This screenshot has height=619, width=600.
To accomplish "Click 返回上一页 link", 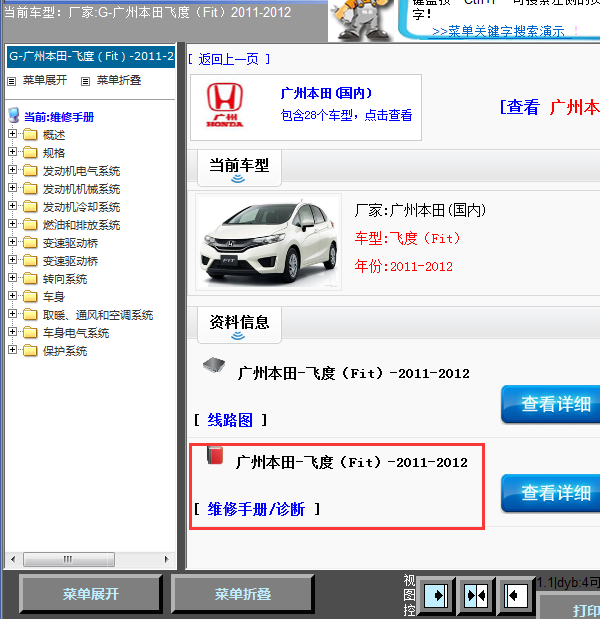I will (229, 59).
